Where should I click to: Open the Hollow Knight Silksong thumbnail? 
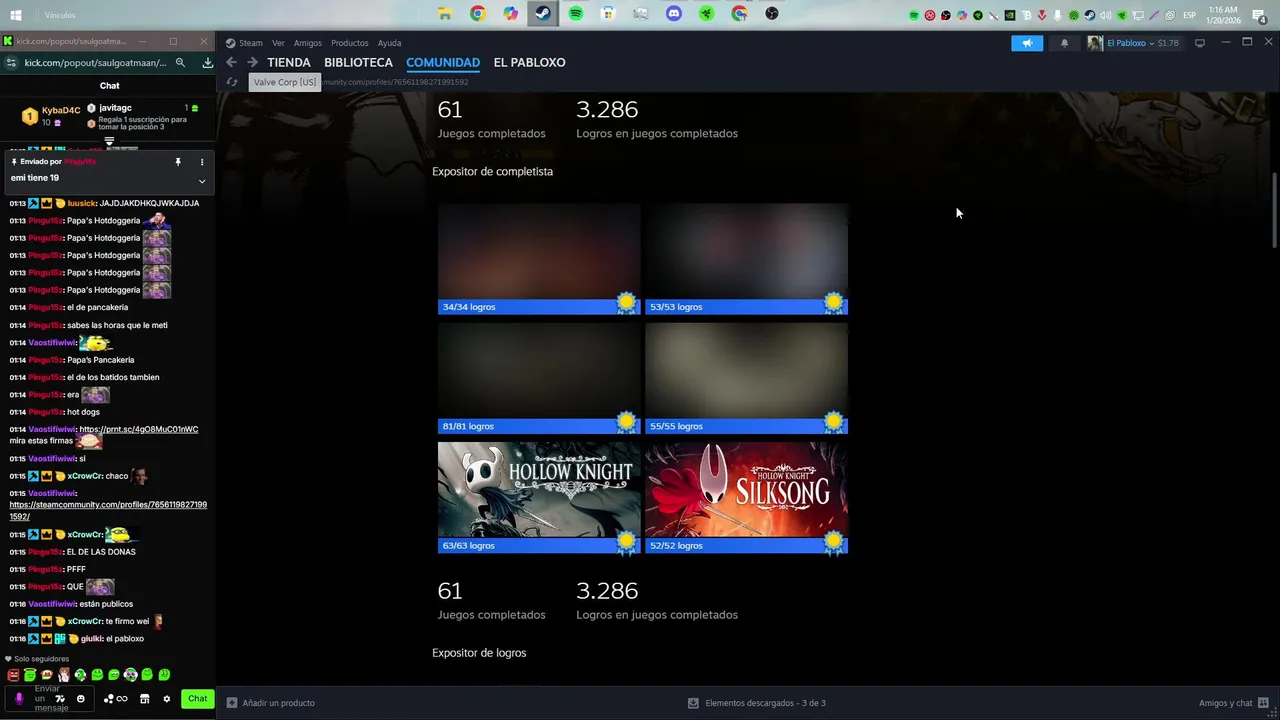746,497
